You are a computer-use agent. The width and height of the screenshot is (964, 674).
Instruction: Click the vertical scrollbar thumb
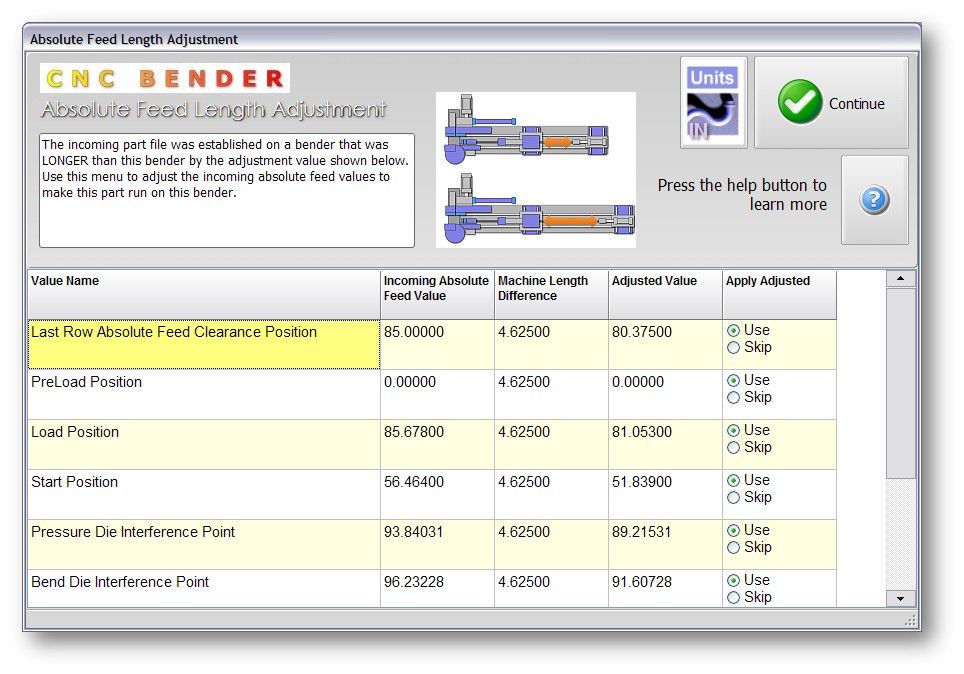coord(901,382)
